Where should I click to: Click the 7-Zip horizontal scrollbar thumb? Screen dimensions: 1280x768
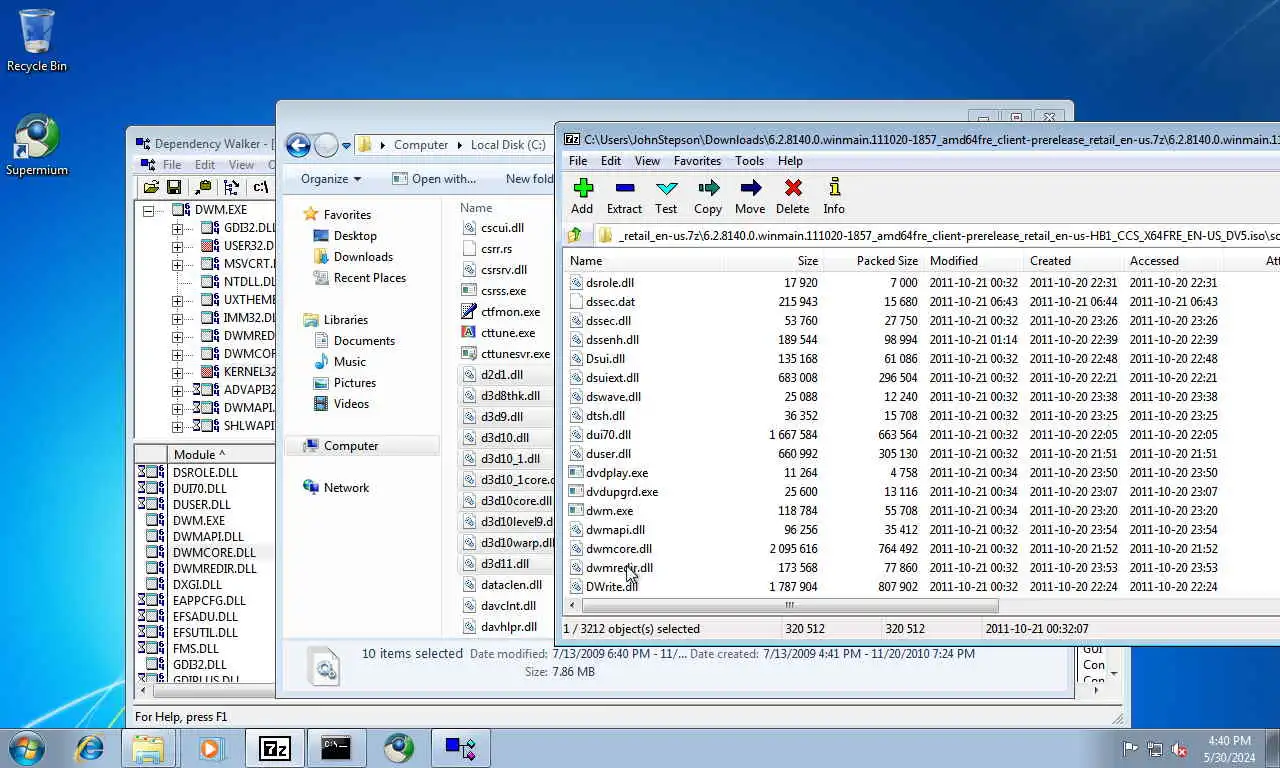point(789,606)
